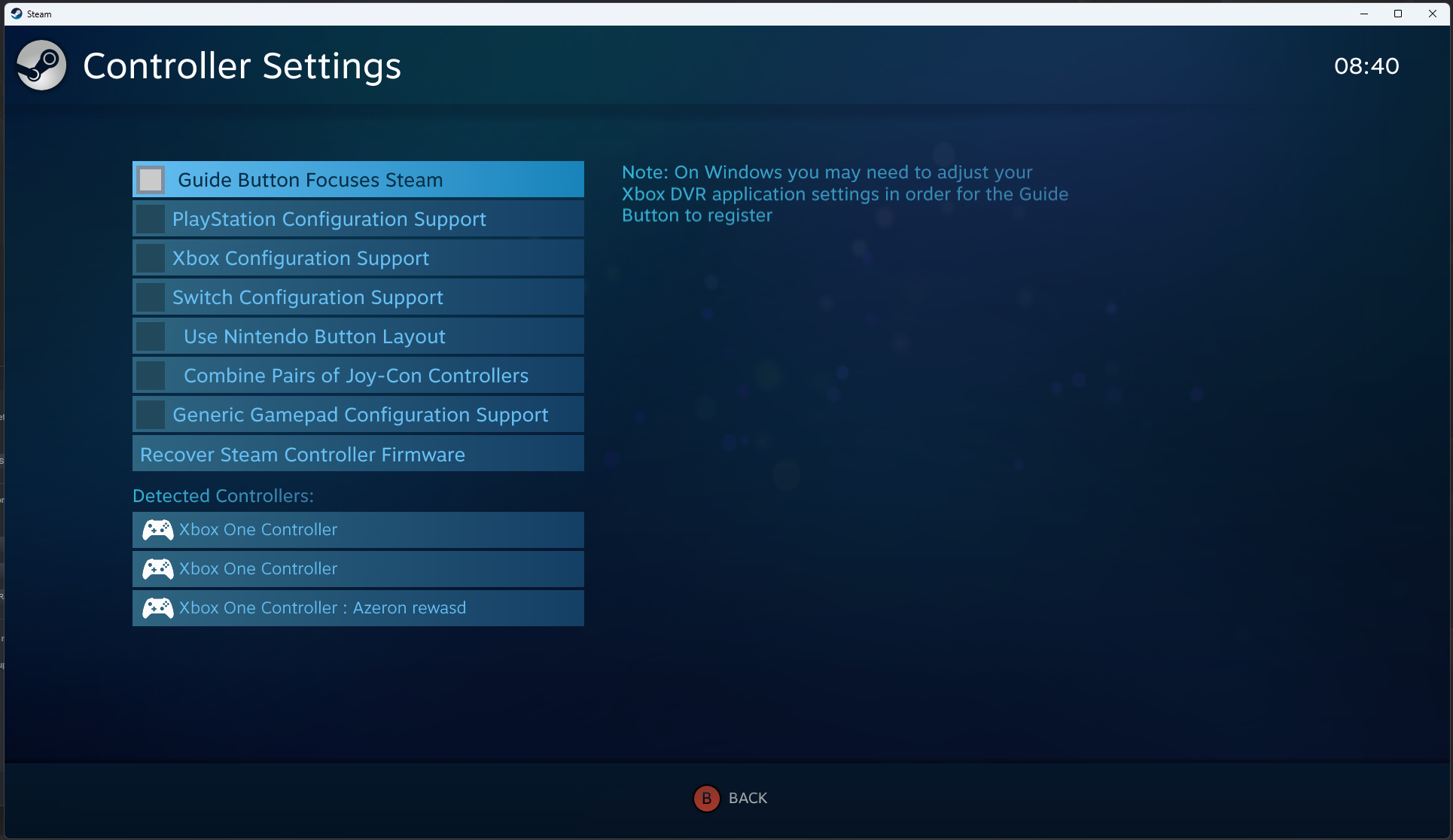The width and height of the screenshot is (1453, 840).
Task: Click the Steam logo in the header
Action: coord(41,65)
